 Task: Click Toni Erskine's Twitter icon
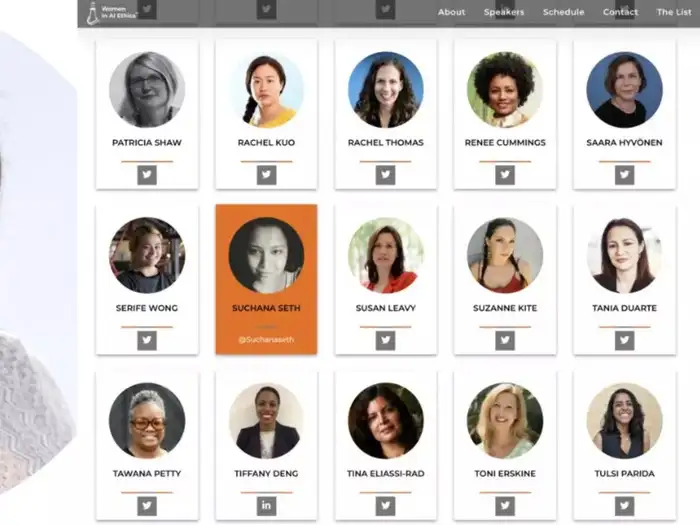click(x=505, y=506)
